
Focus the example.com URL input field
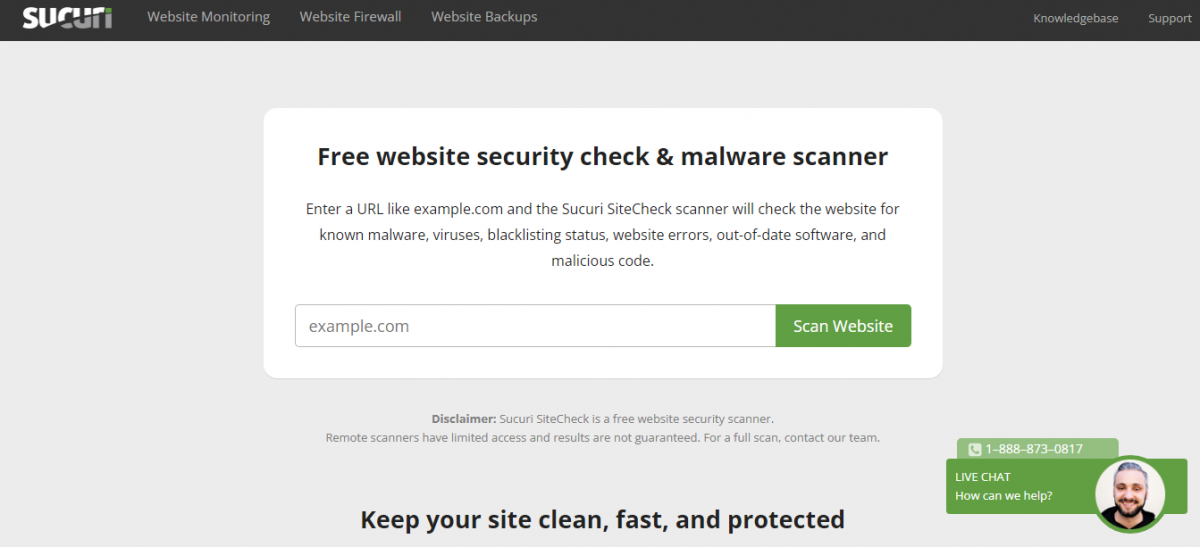[535, 326]
